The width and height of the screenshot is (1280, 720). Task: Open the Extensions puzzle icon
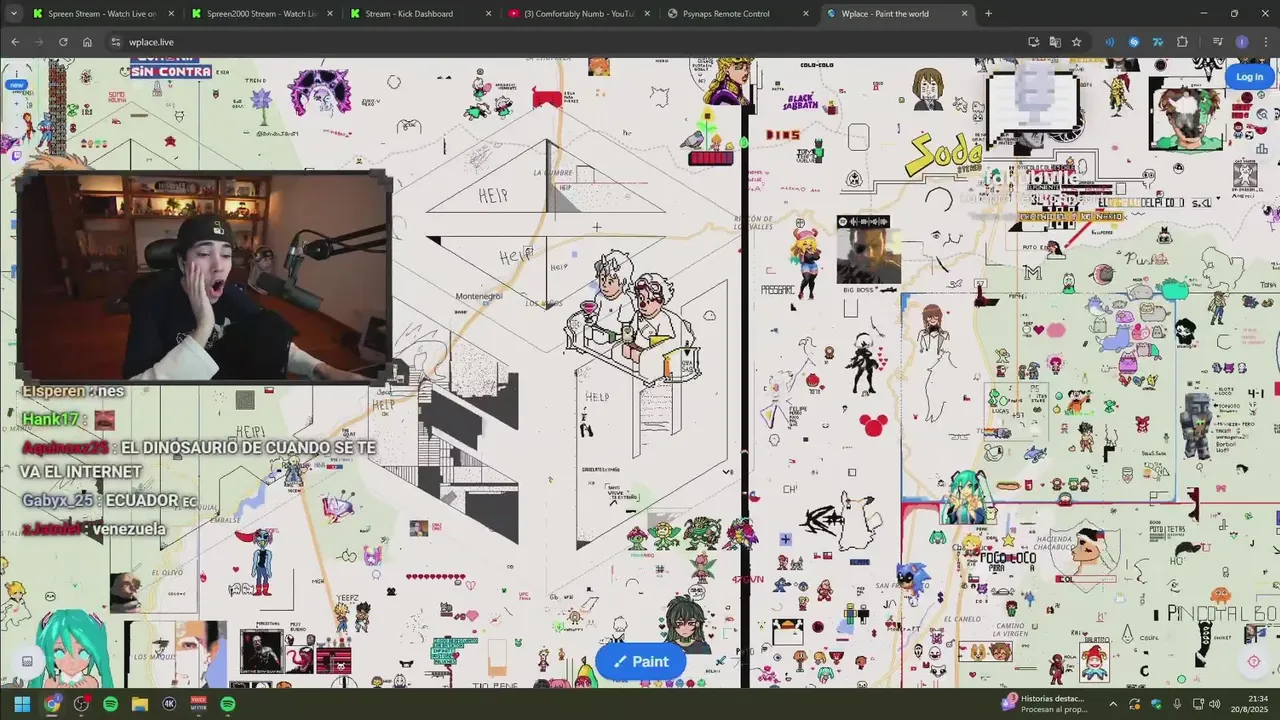(1183, 42)
